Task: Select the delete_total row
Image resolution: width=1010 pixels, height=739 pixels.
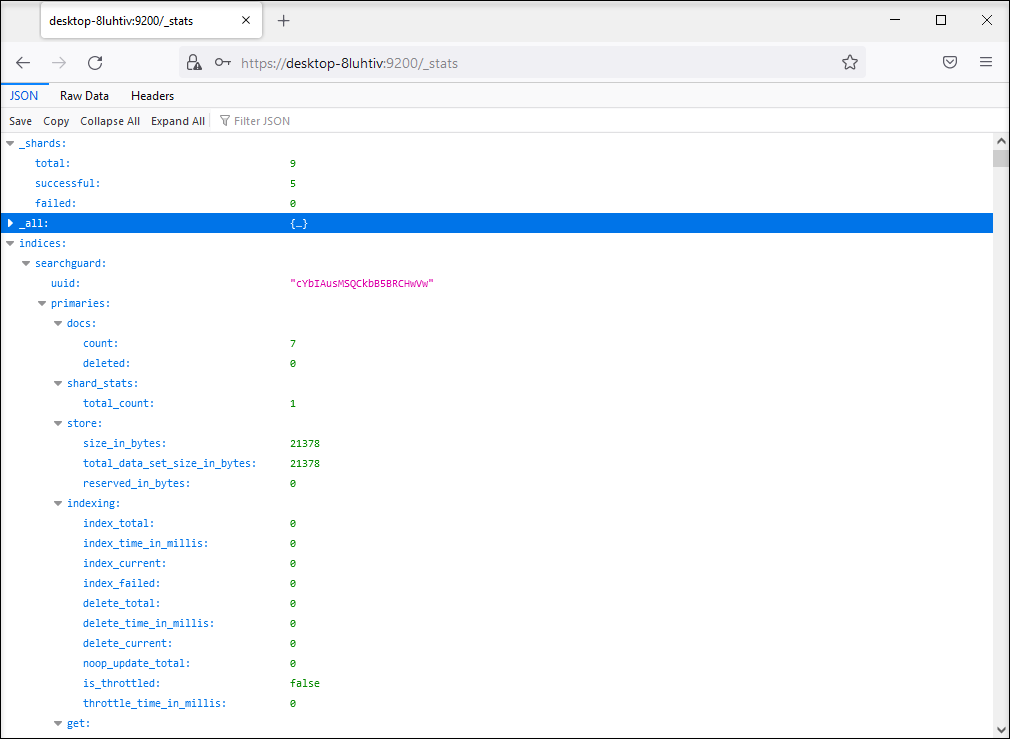Action: click(x=497, y=603)
